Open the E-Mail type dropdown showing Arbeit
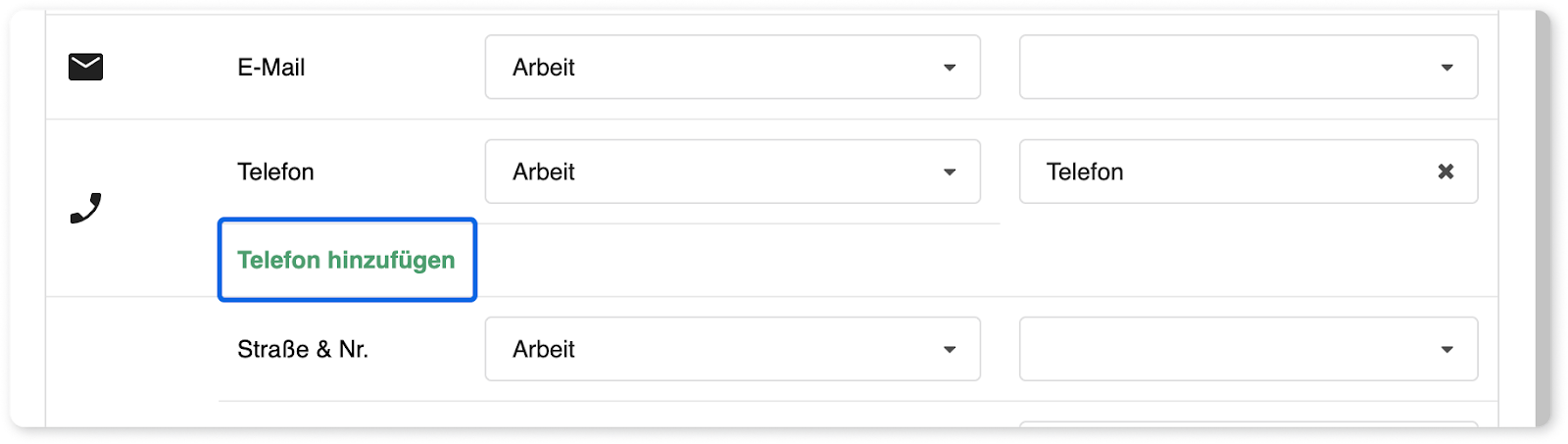Screen dimensions: 1568x444 [733, 68]
